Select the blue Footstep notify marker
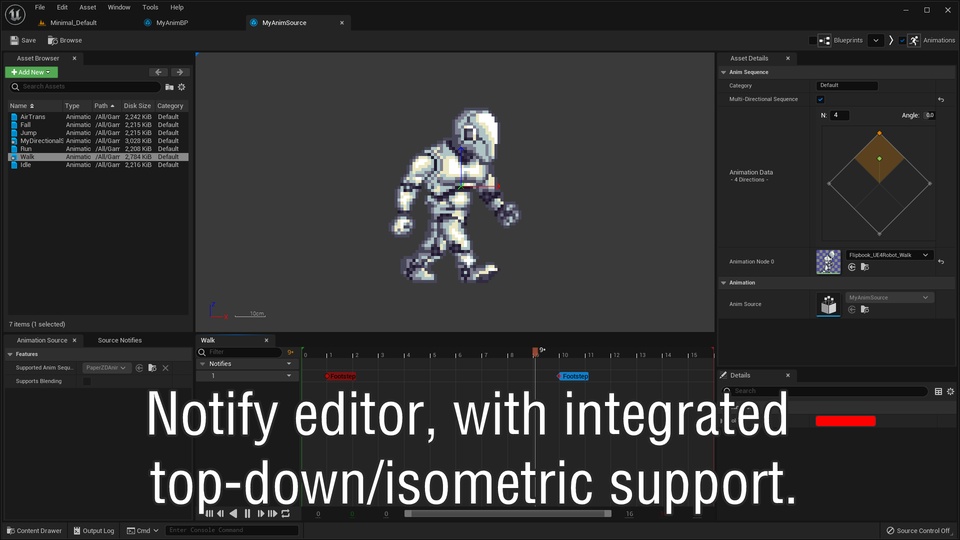This screenshot has width=960, height=540. coord(573,376)
